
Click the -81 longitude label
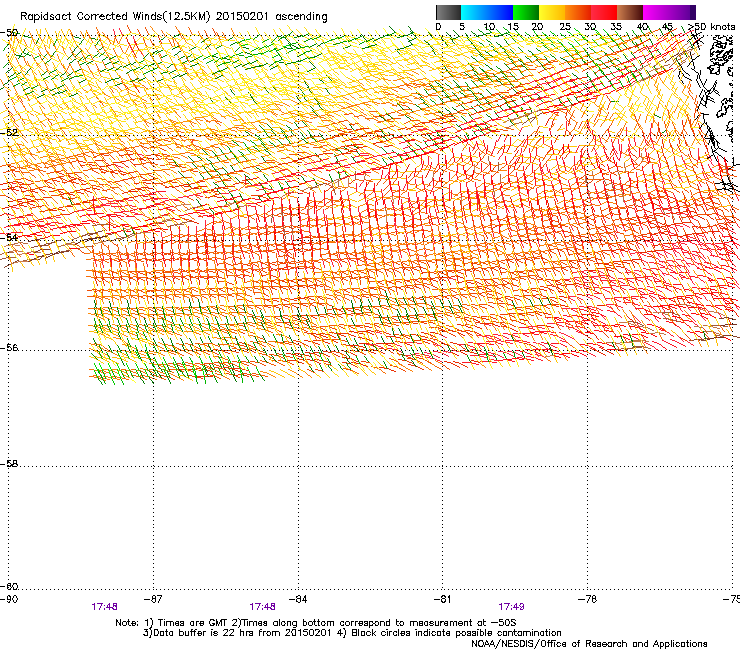[x=443, y=599]
